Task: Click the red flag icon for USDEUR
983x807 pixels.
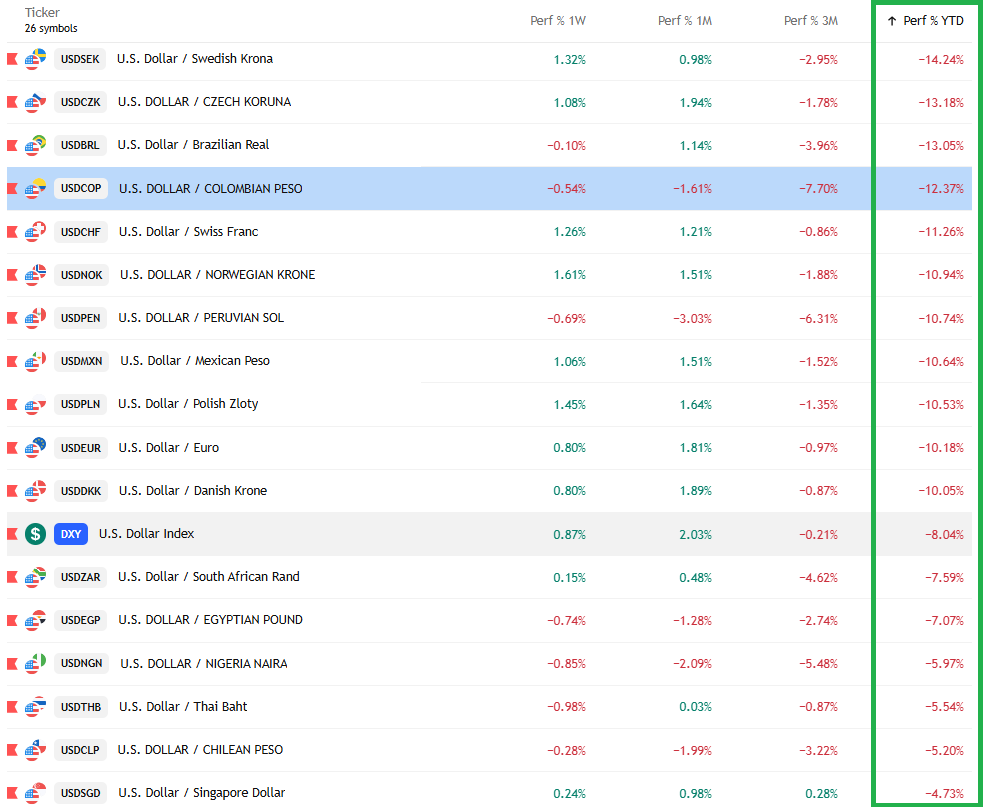Action: tap(12, 448)
